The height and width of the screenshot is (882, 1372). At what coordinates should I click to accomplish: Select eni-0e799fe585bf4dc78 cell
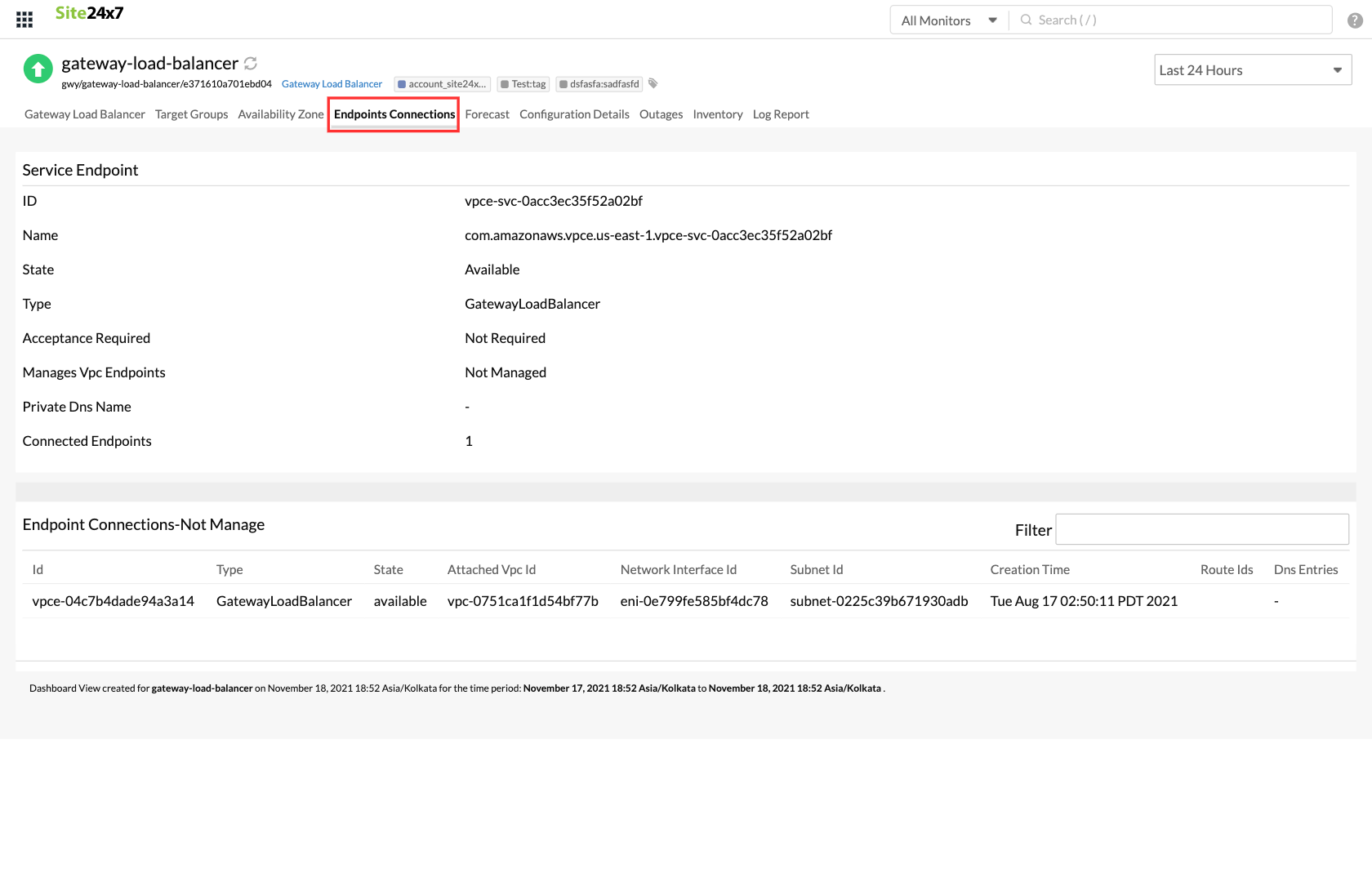tap(694, 601)
